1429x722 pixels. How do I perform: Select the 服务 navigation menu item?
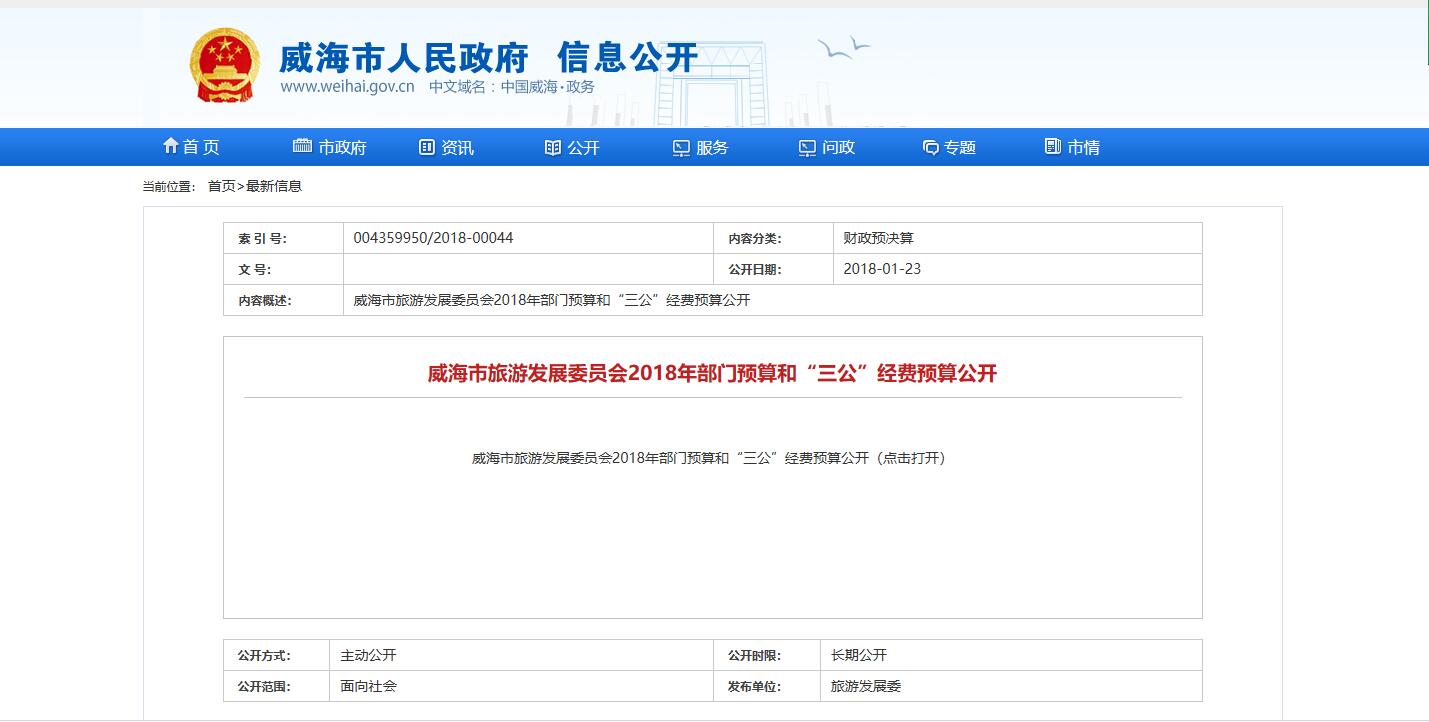point(712,147)
